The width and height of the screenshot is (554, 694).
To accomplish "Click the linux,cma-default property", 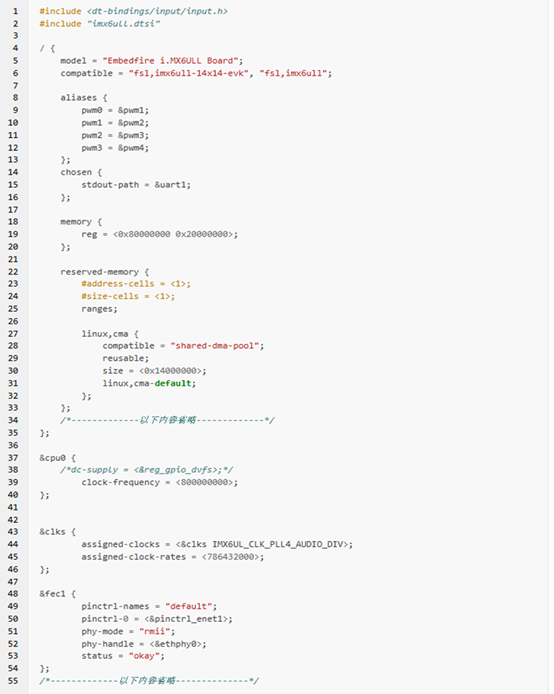I will (149, 383).
